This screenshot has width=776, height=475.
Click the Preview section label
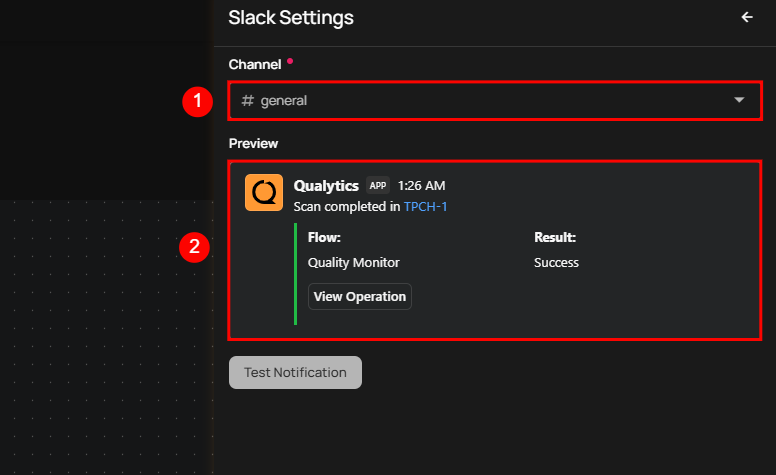[253, 143]
